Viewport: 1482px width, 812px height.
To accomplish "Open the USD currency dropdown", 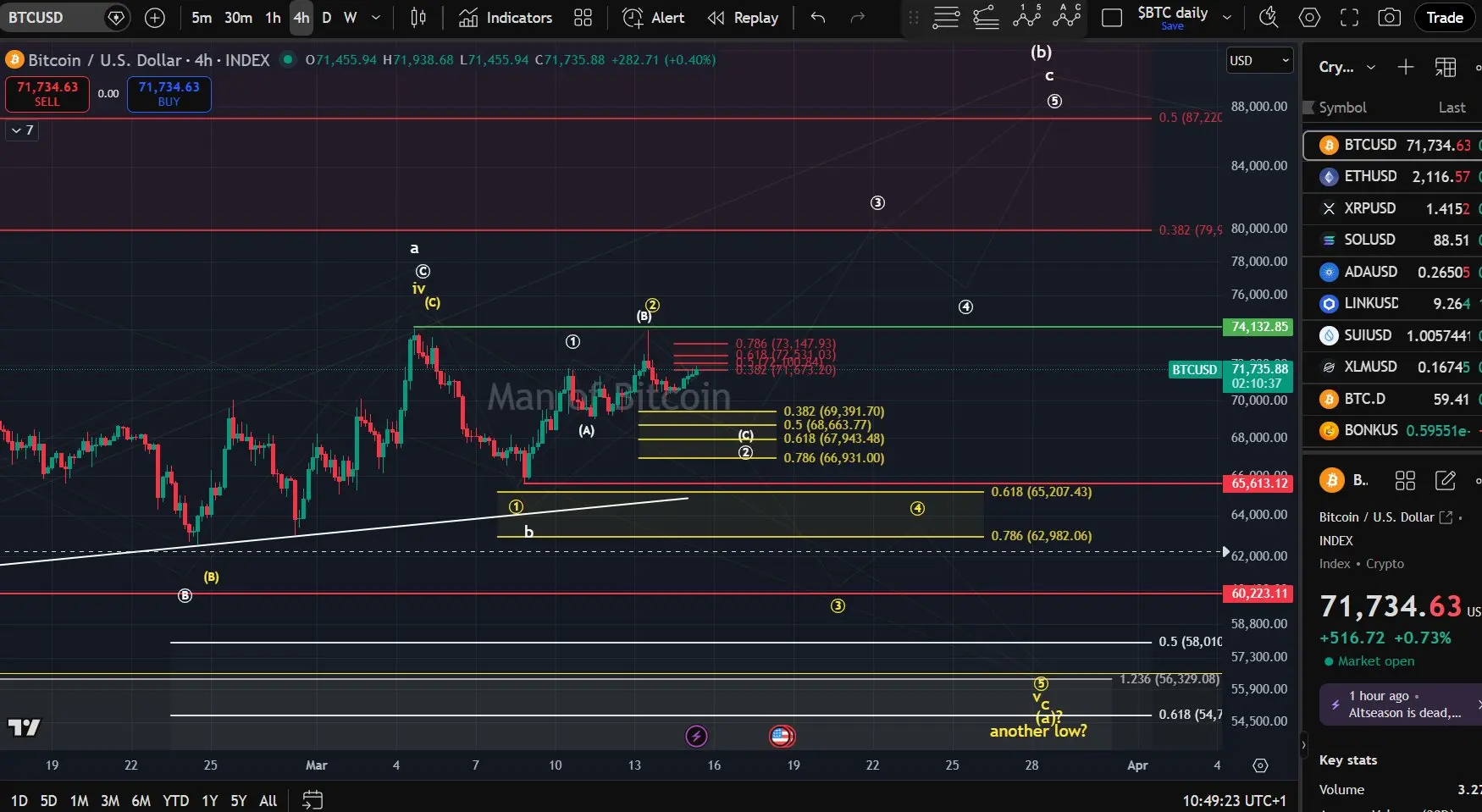I will 1260,60.
